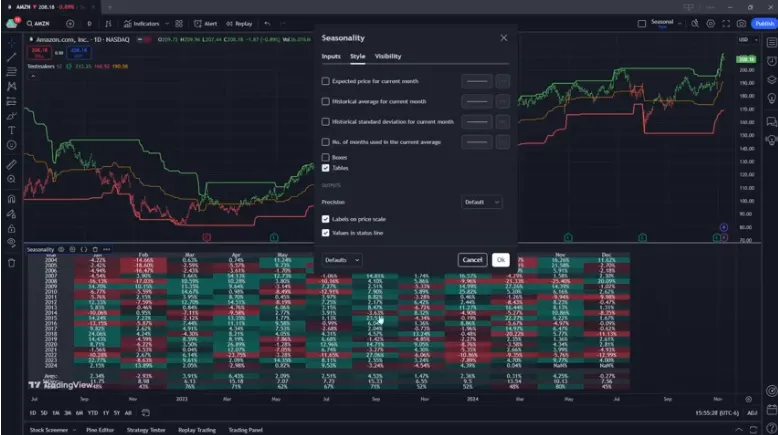Hide the Seasonality indicator with eye icon
Viewport: 778px width, 435px height.
pos(61,249)
